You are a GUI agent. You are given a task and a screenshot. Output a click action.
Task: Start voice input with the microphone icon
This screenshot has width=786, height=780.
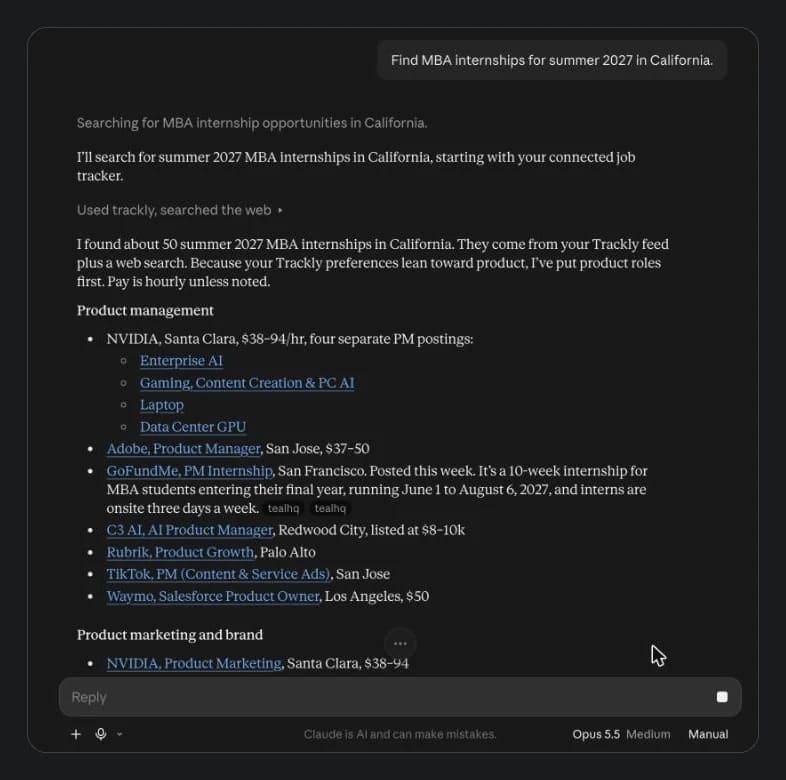[x=101, y=734]
